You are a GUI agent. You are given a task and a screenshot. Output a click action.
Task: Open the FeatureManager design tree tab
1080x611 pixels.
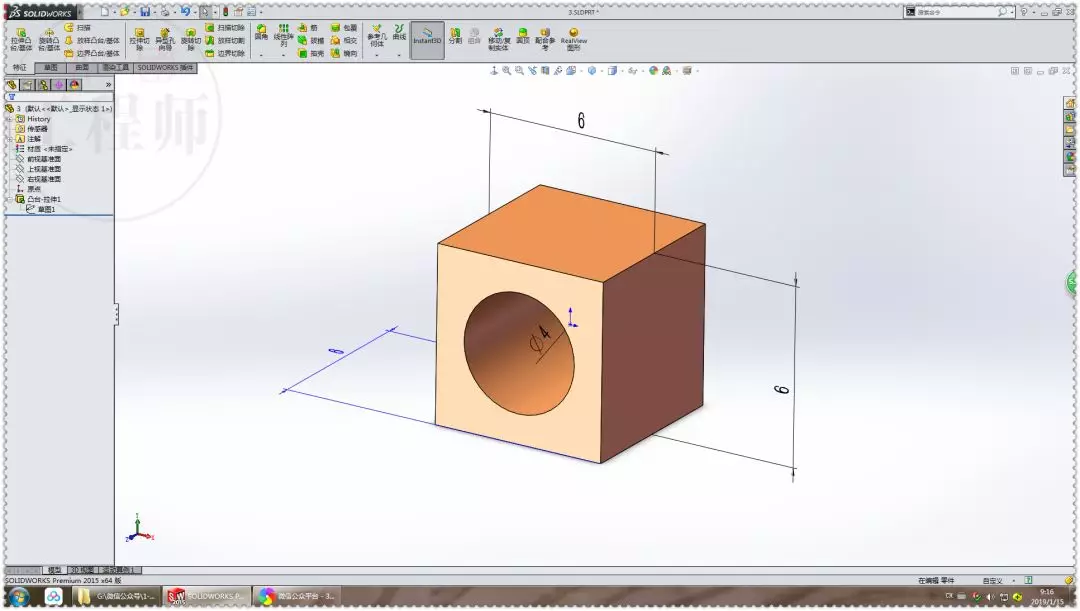click(x=12, y=85)
